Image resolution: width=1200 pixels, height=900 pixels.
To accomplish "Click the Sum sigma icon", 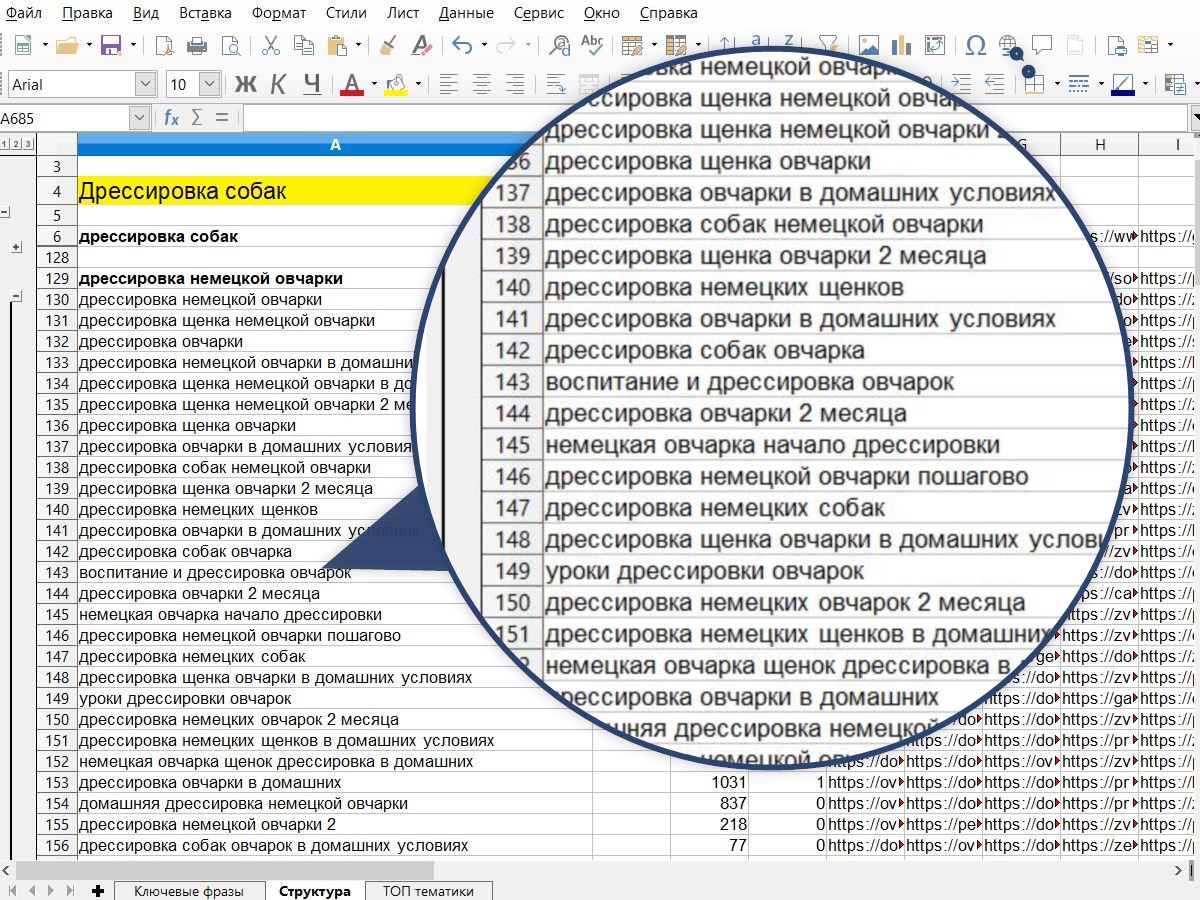I will pos(197,118).
